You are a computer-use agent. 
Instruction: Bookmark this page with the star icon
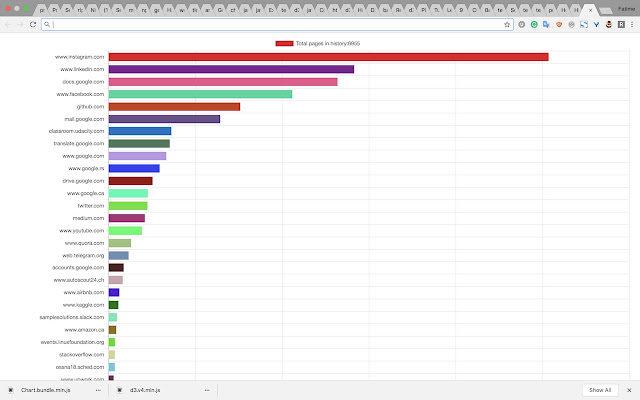507,24
